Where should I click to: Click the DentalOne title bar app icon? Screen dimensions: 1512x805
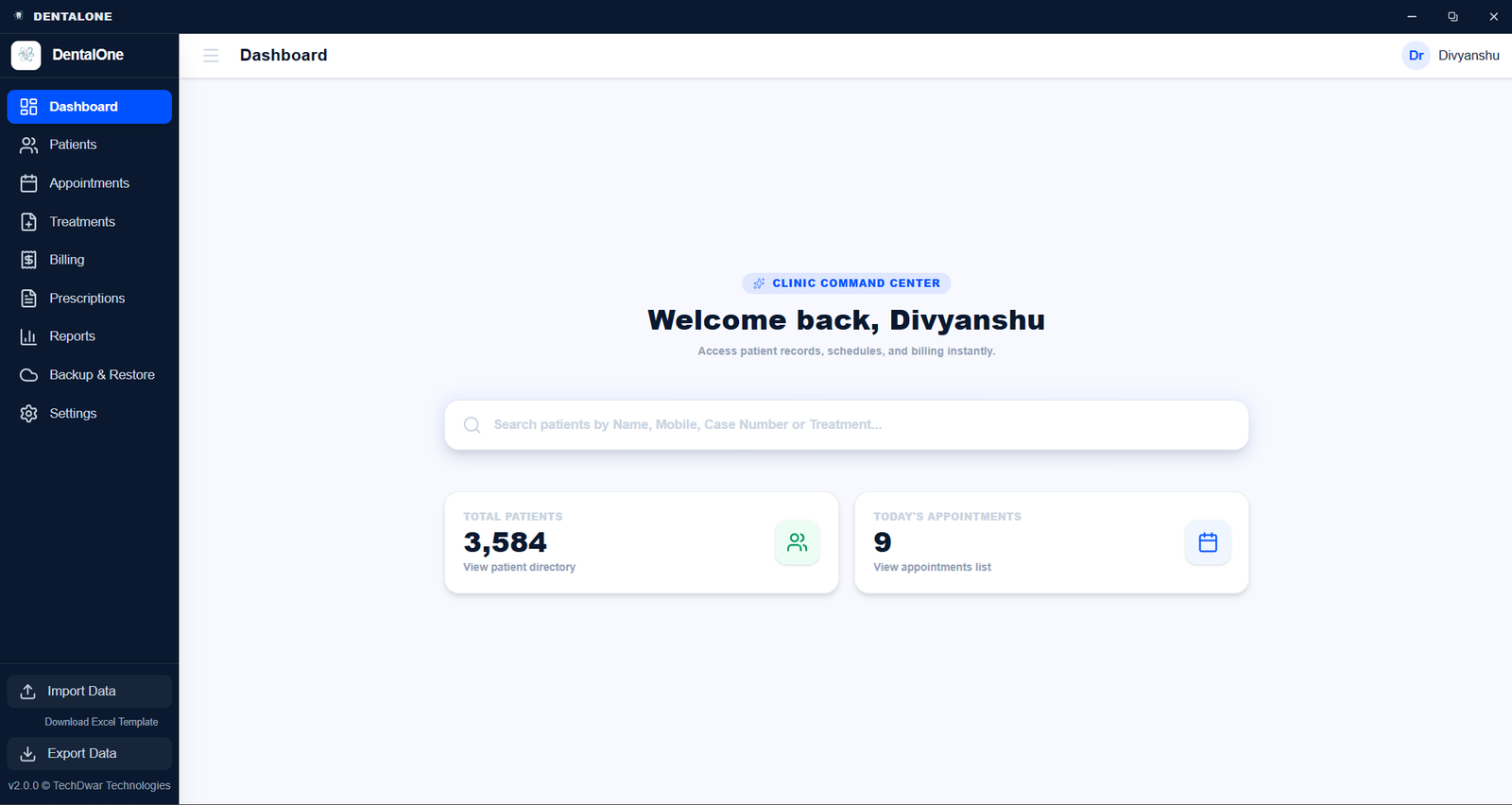click(x=18, y=16)
